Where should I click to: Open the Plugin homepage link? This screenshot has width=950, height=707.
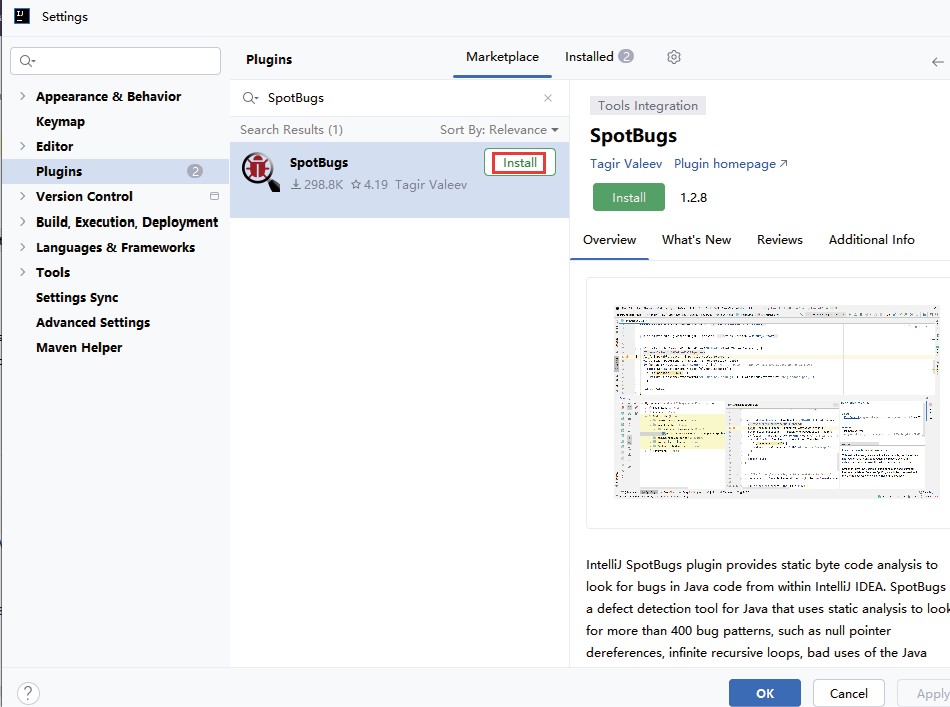coord(730,164)
